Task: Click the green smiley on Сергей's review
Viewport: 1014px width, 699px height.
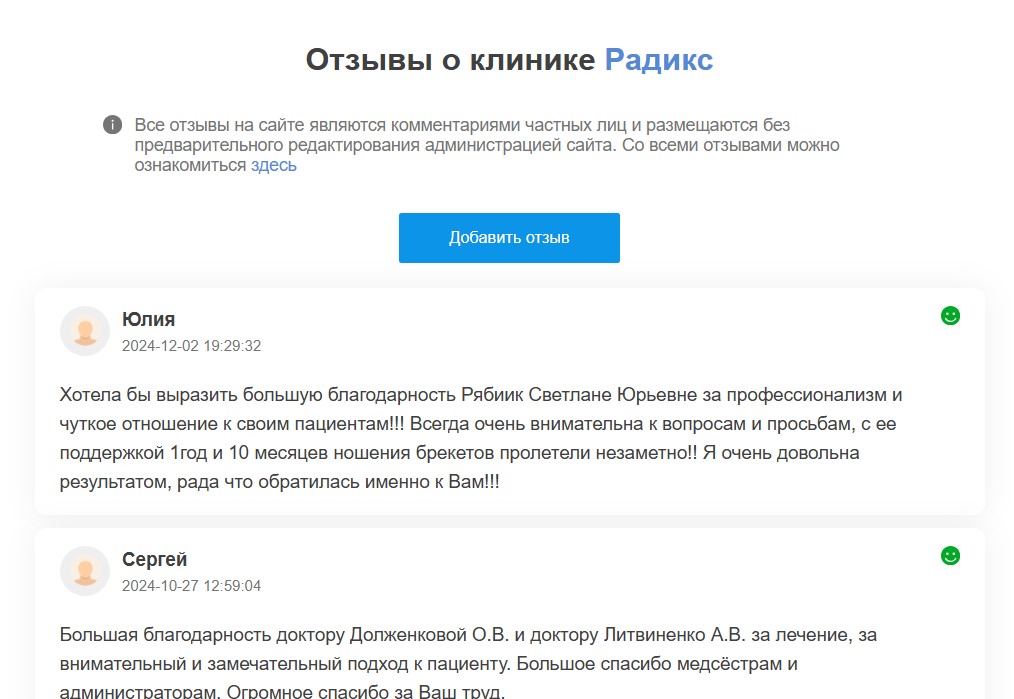Action: (950, 556)
